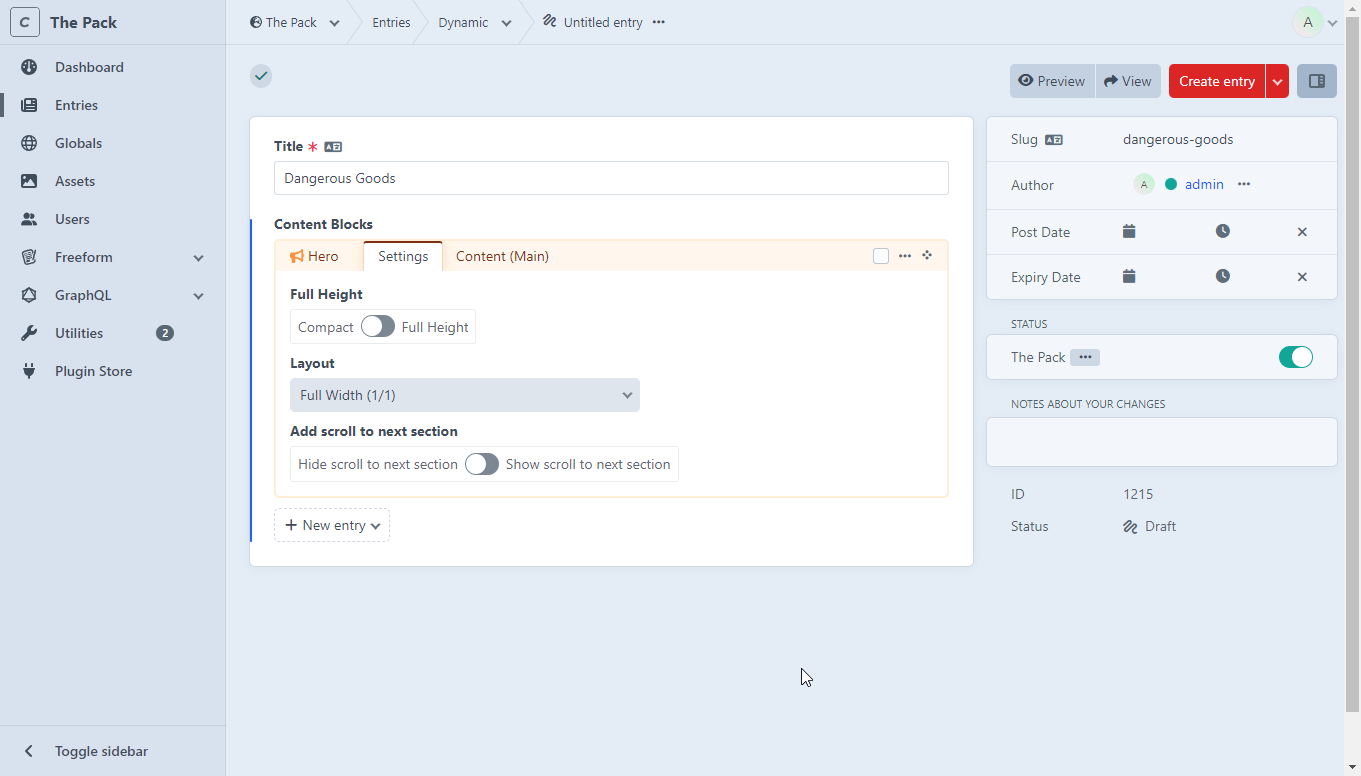
Task: Open the Layout Full Width dropdown
Action: point(465,395)
